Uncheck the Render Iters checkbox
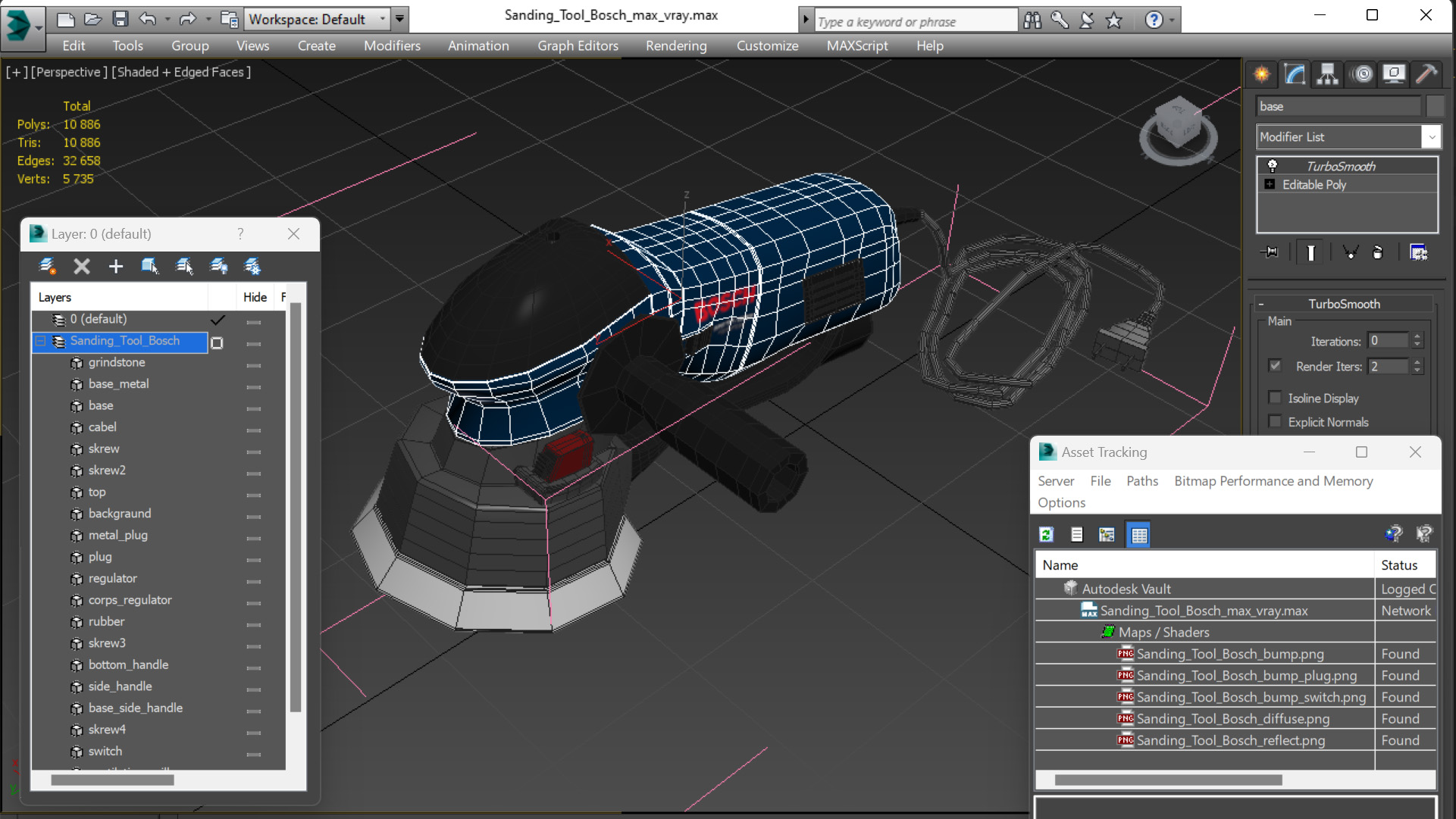Viewport: 1456px width, 819px height. click(x=1275, y=366)
